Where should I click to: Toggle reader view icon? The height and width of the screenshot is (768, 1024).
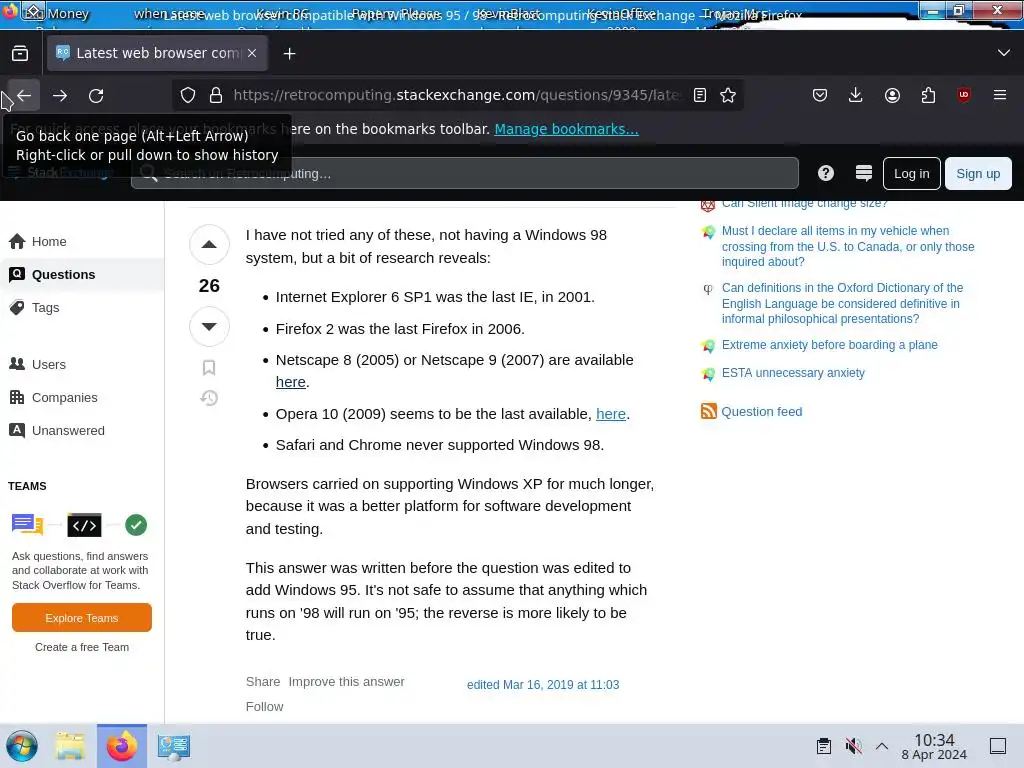[699, 95]
